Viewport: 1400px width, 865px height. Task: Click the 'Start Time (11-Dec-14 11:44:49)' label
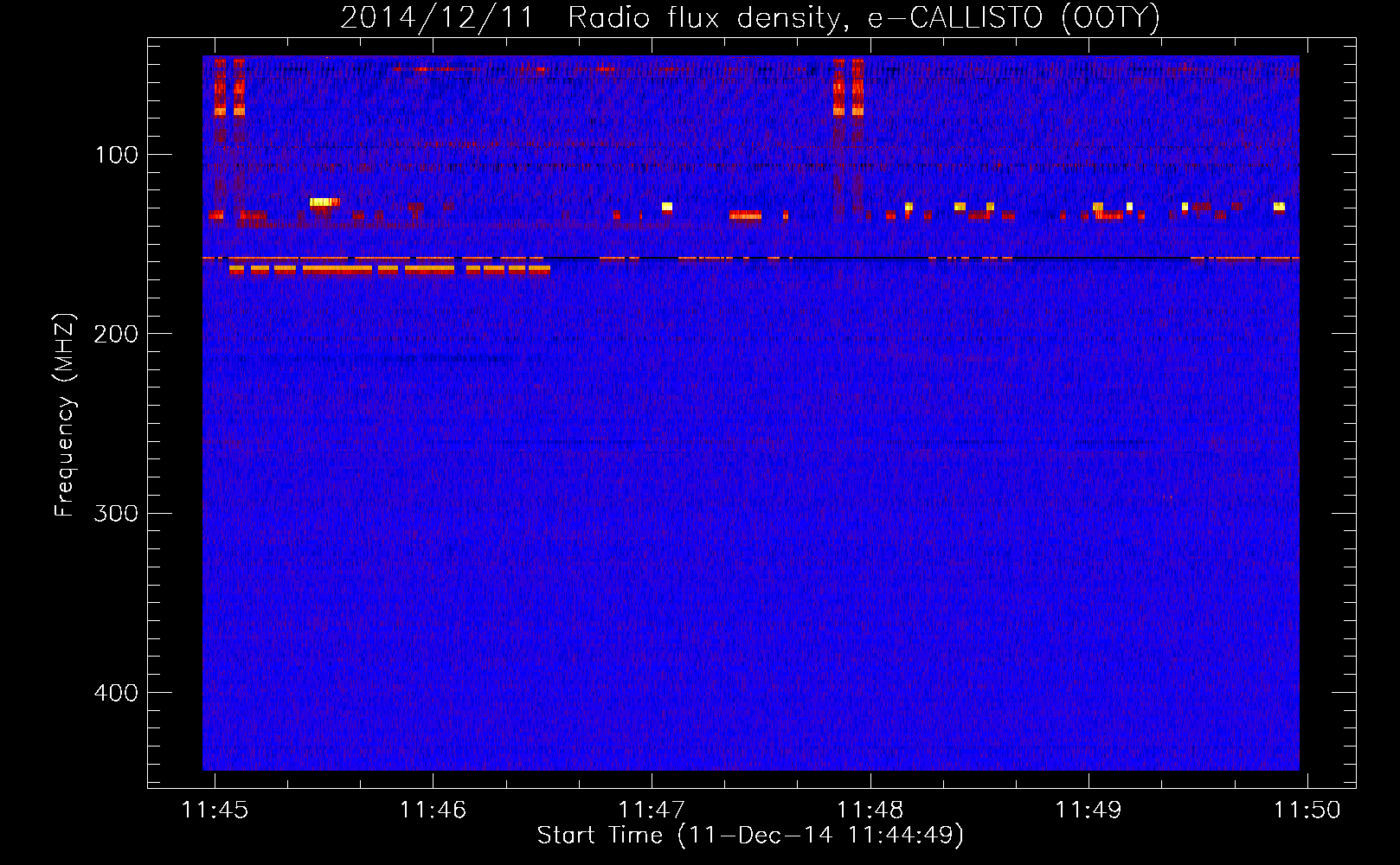pos(750,836)
